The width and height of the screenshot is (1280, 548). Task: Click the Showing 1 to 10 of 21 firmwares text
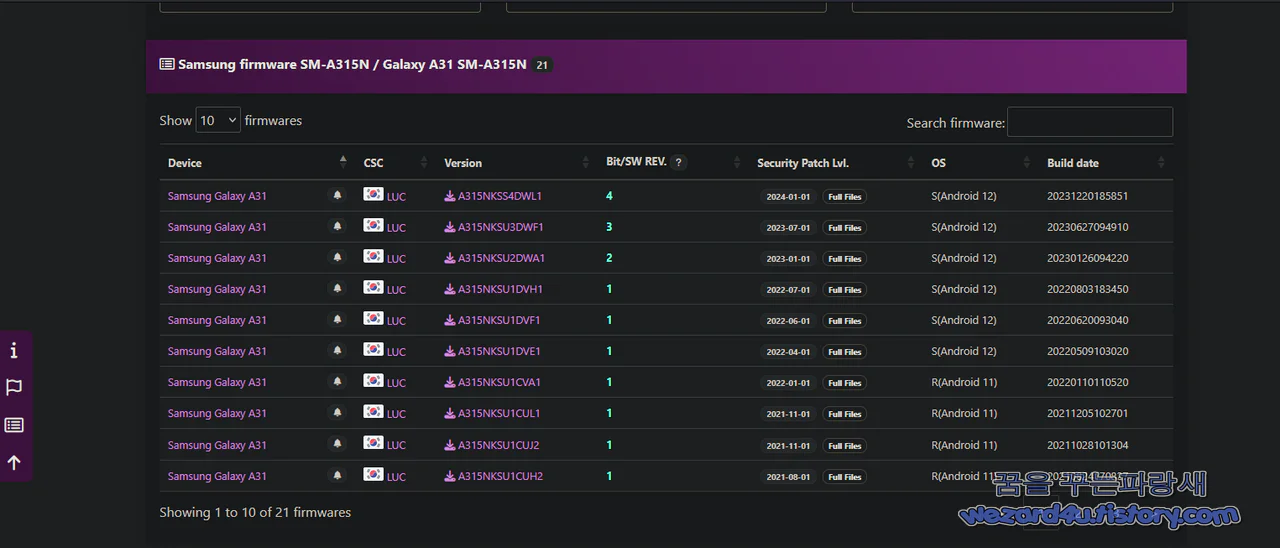(x=255, y=512)
